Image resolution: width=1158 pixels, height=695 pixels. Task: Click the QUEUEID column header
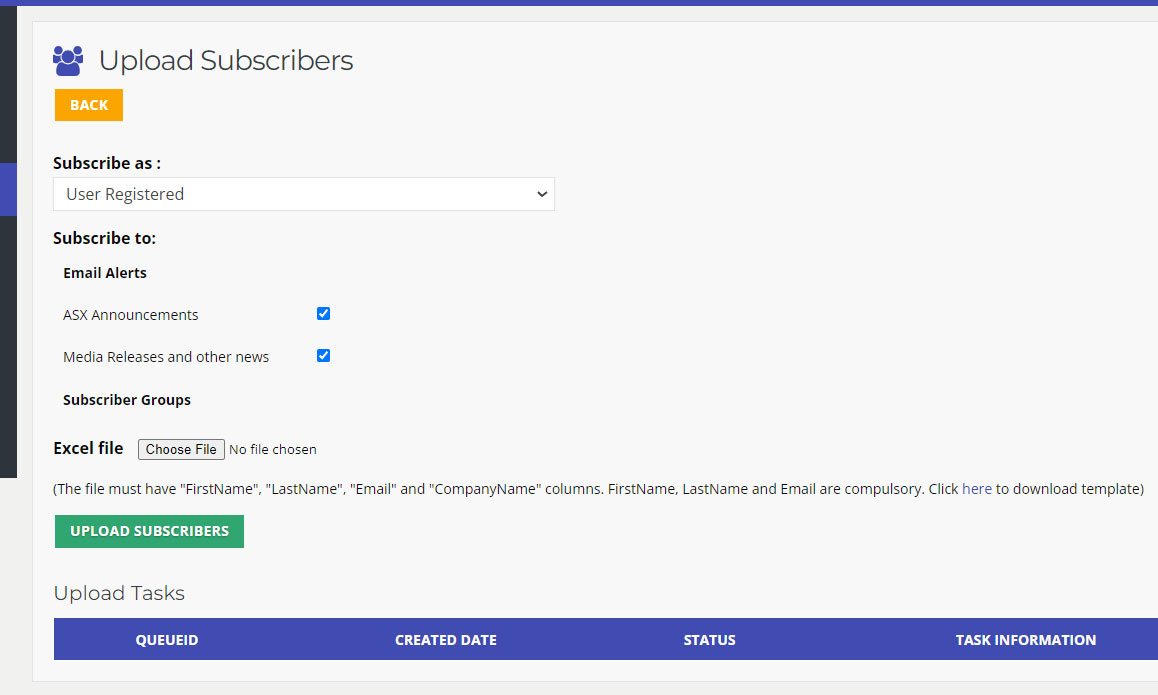click(x=167, y=640)
